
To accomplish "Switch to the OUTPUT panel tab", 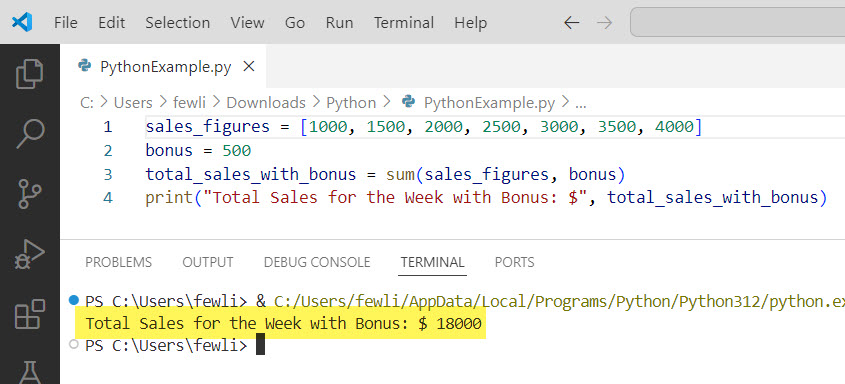I will tap(207, 262).
